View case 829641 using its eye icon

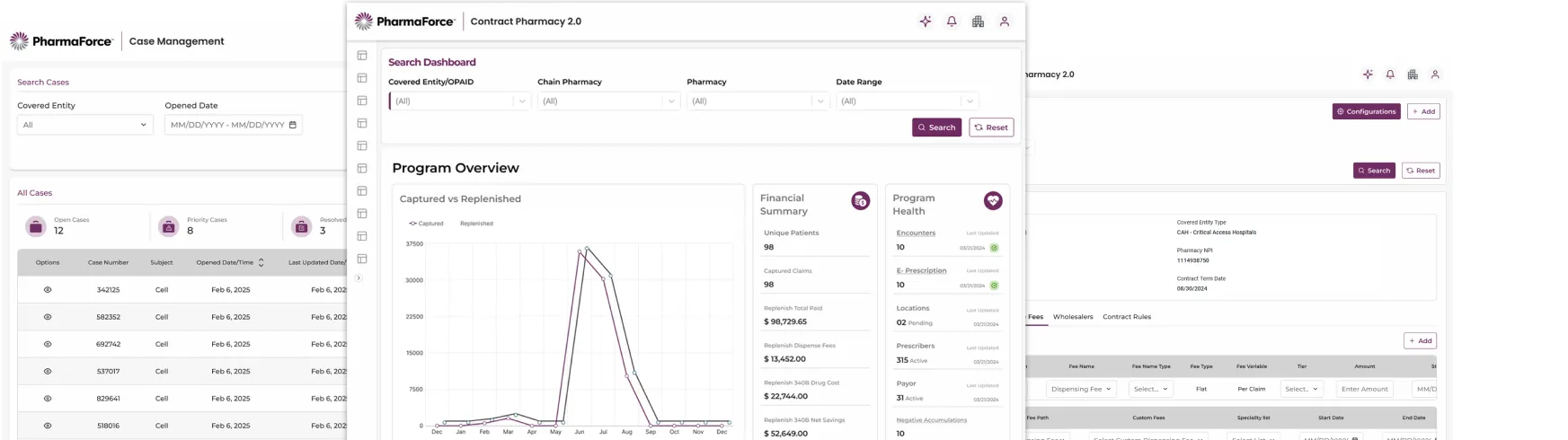pos(48,399)
